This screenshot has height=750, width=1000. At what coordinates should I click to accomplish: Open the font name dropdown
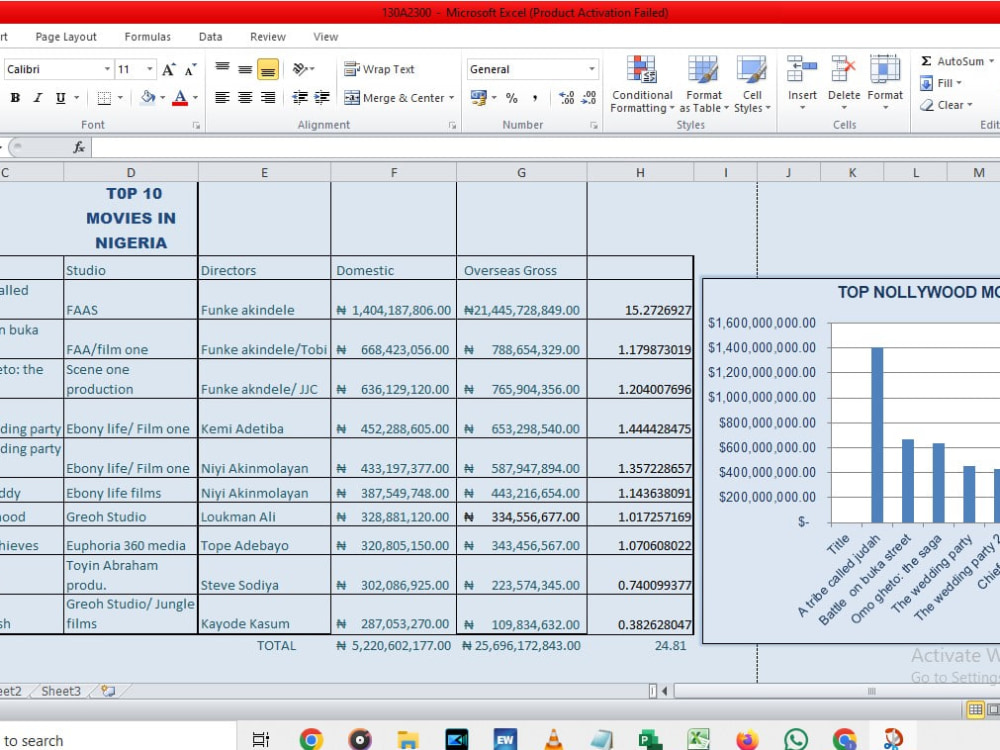107,69
